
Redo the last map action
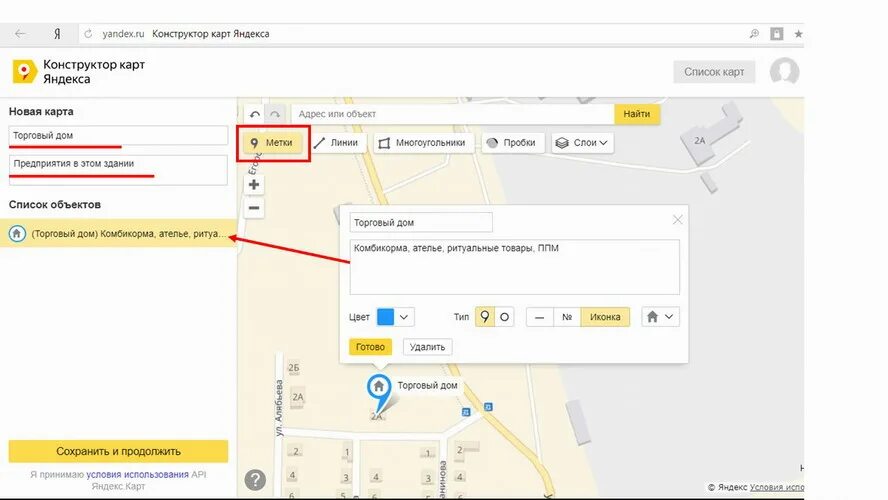(275, 114)
